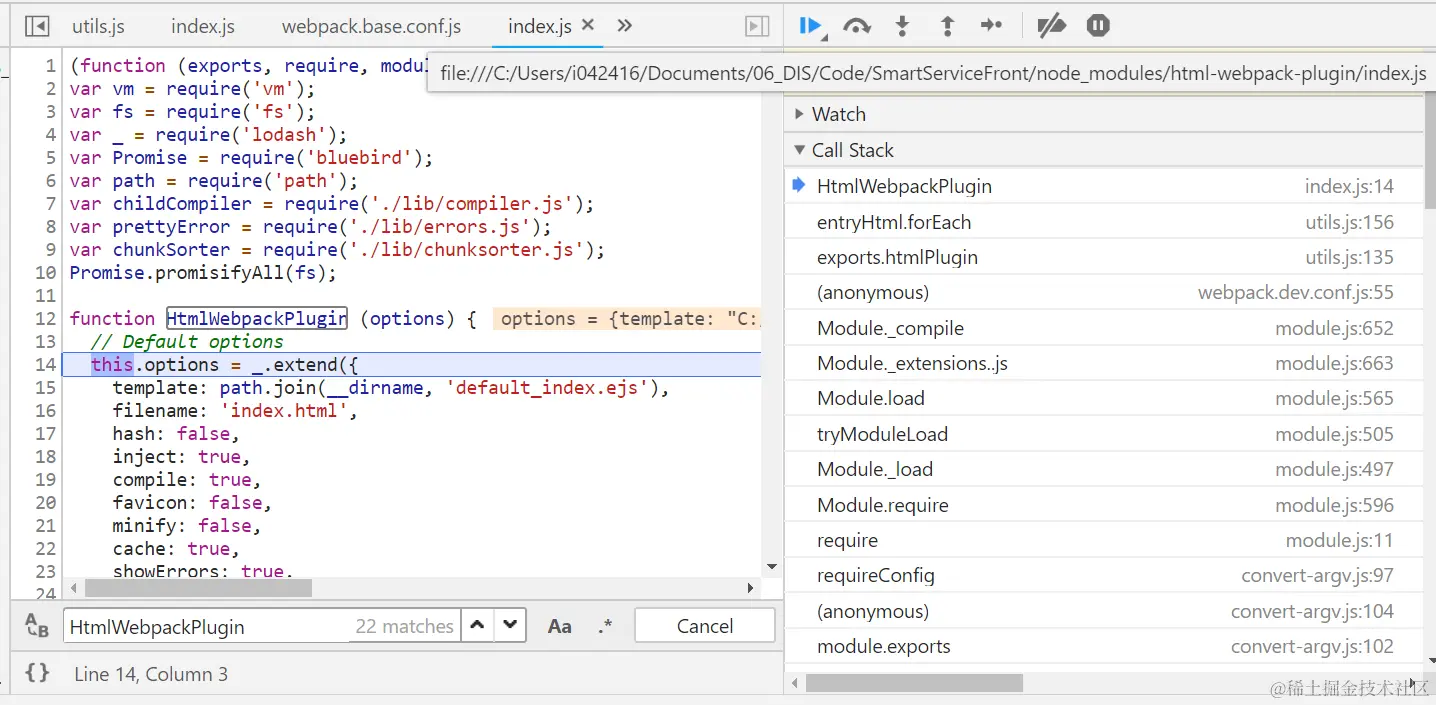The image size is (1436, 705).
Task: Click webpack.dev.conf.js:55 source link
Action: [1296, 293]
